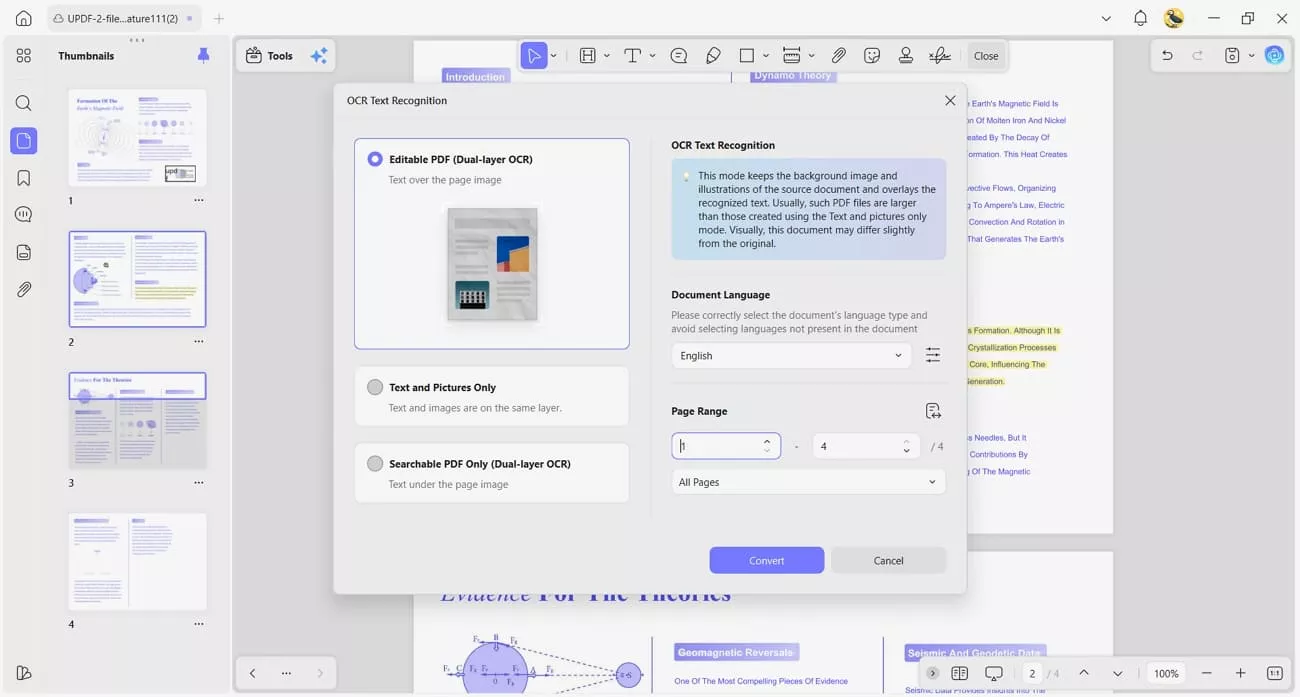Expand the All Pages range dropdown

[x=808, y=481]
